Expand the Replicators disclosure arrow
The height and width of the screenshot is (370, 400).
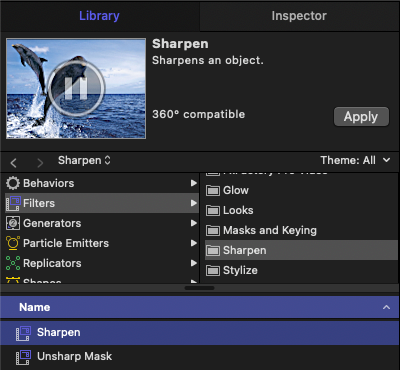click(x=194, y=263)
